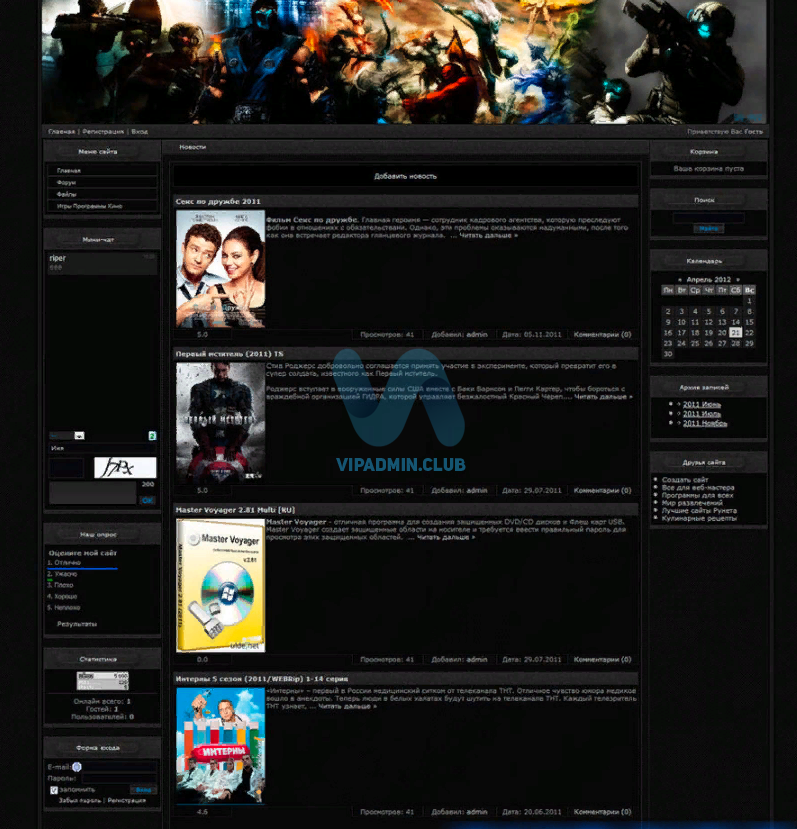The image size is (797, 829).
Task: Click 'Читать дальше' on the Первый мститель post
Action: point(603,397)
